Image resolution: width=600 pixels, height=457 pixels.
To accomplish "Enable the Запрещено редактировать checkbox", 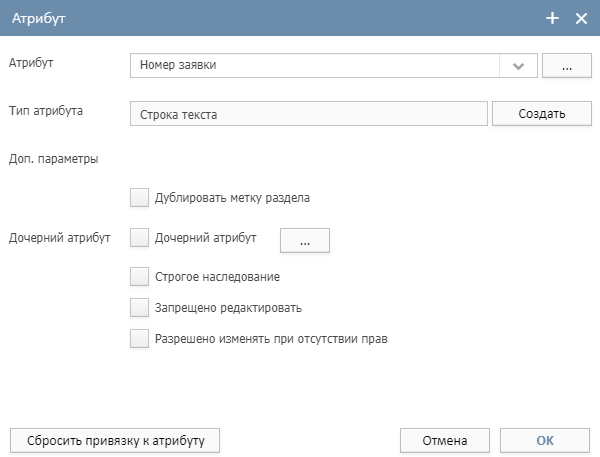I will click(139, 308).
